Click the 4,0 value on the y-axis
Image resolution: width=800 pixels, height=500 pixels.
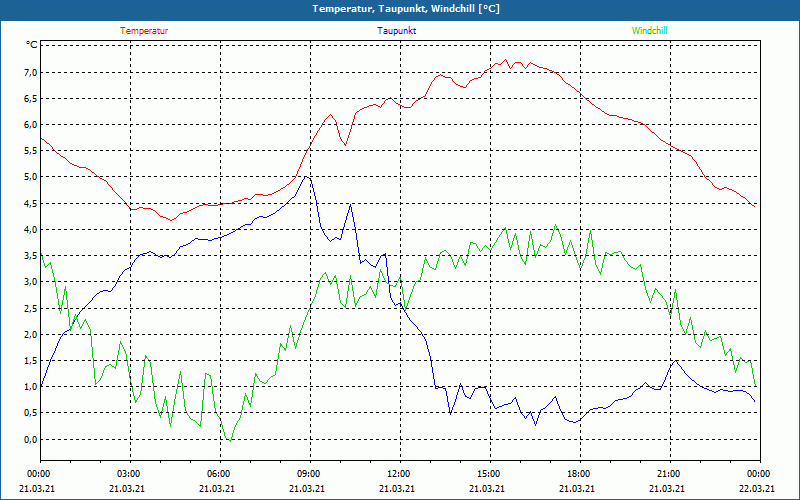tap(32, 230)
